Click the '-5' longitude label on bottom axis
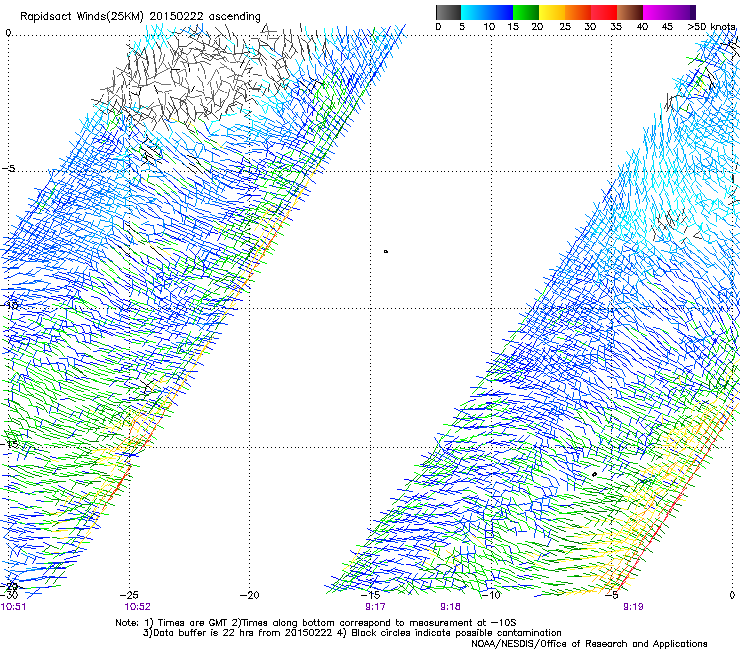 612,595
